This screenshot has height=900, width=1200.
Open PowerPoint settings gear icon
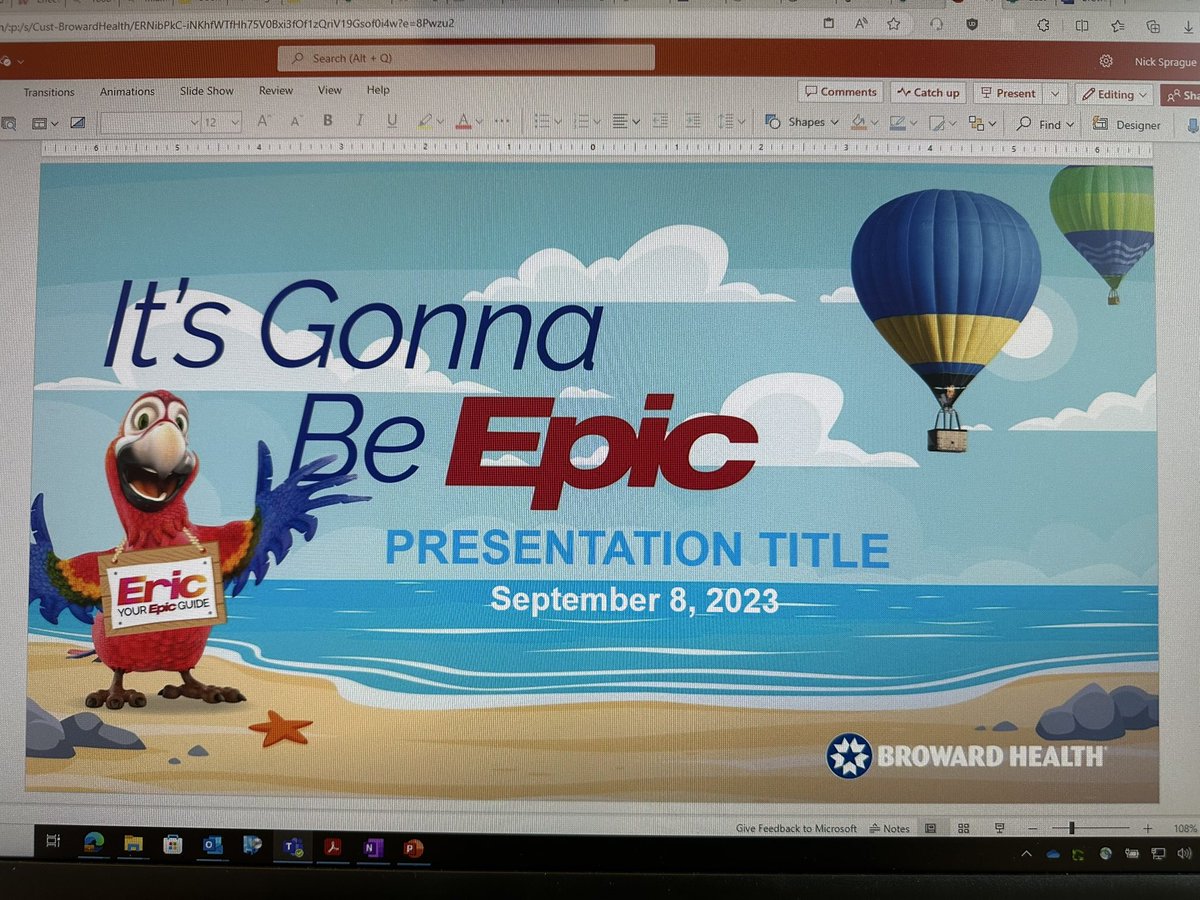click(x=1106, y=60)
